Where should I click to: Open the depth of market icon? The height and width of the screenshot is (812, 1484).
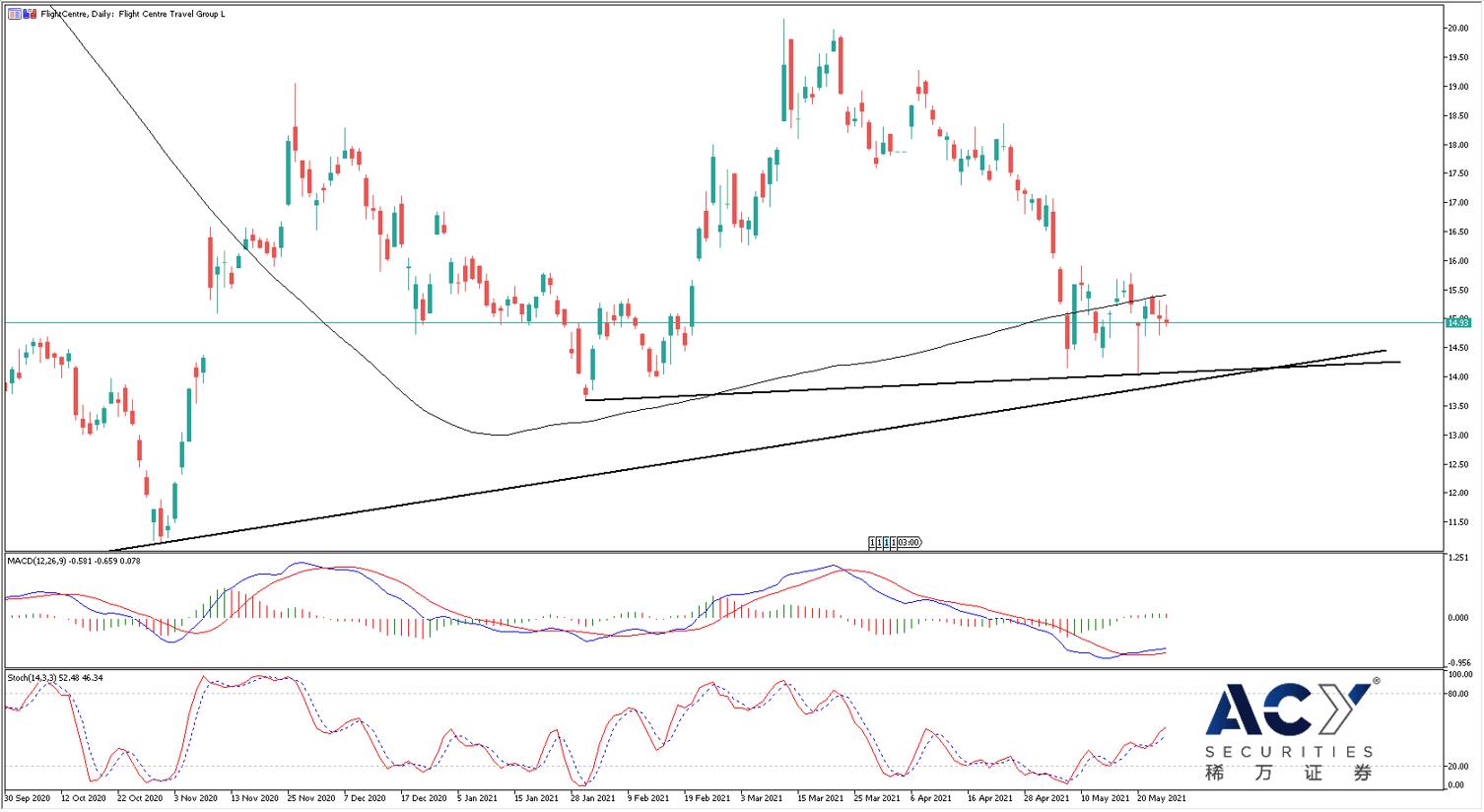30,15
